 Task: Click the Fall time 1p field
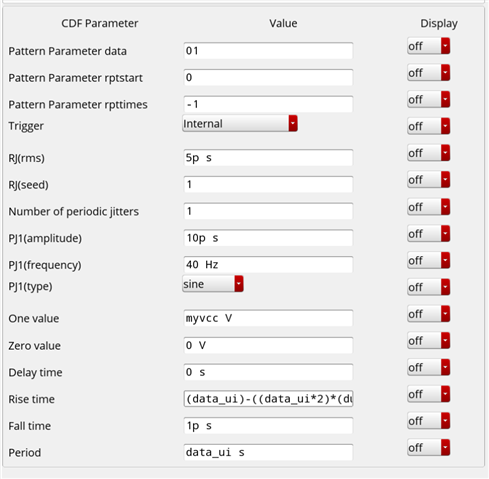(x=268, y=426)
